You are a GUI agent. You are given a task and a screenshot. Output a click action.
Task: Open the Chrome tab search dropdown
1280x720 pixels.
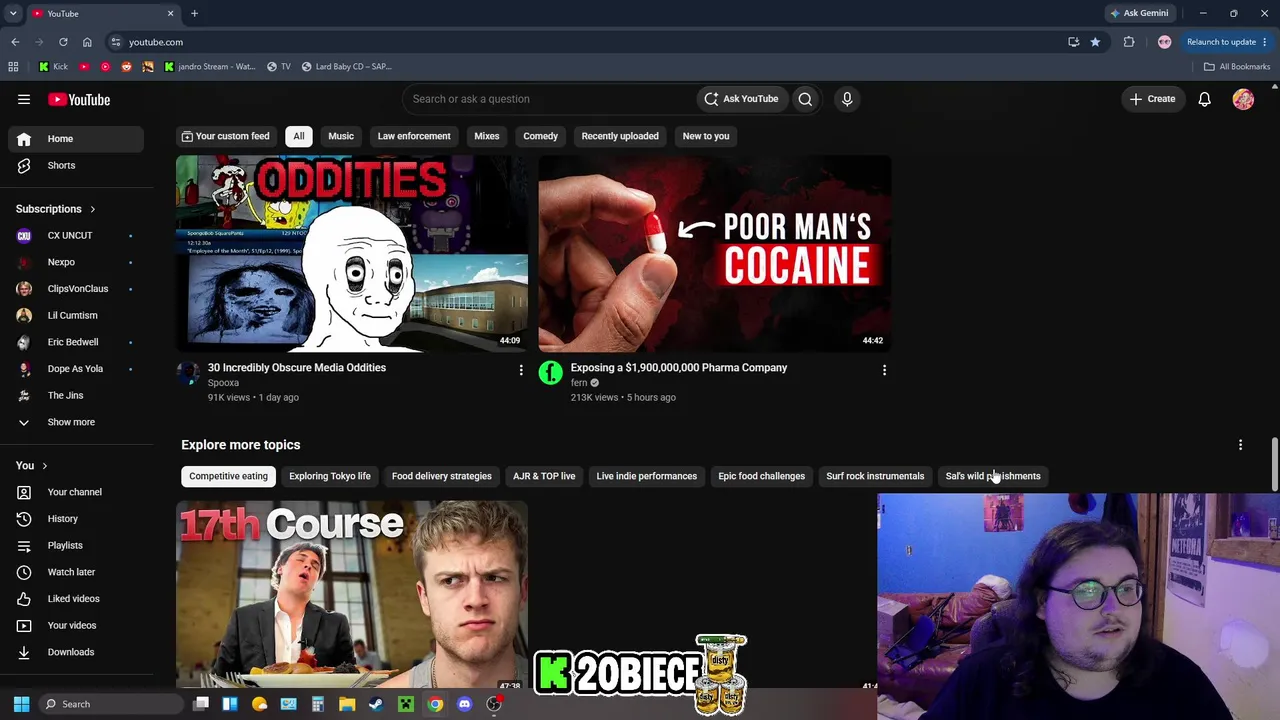tap(13, 14)
